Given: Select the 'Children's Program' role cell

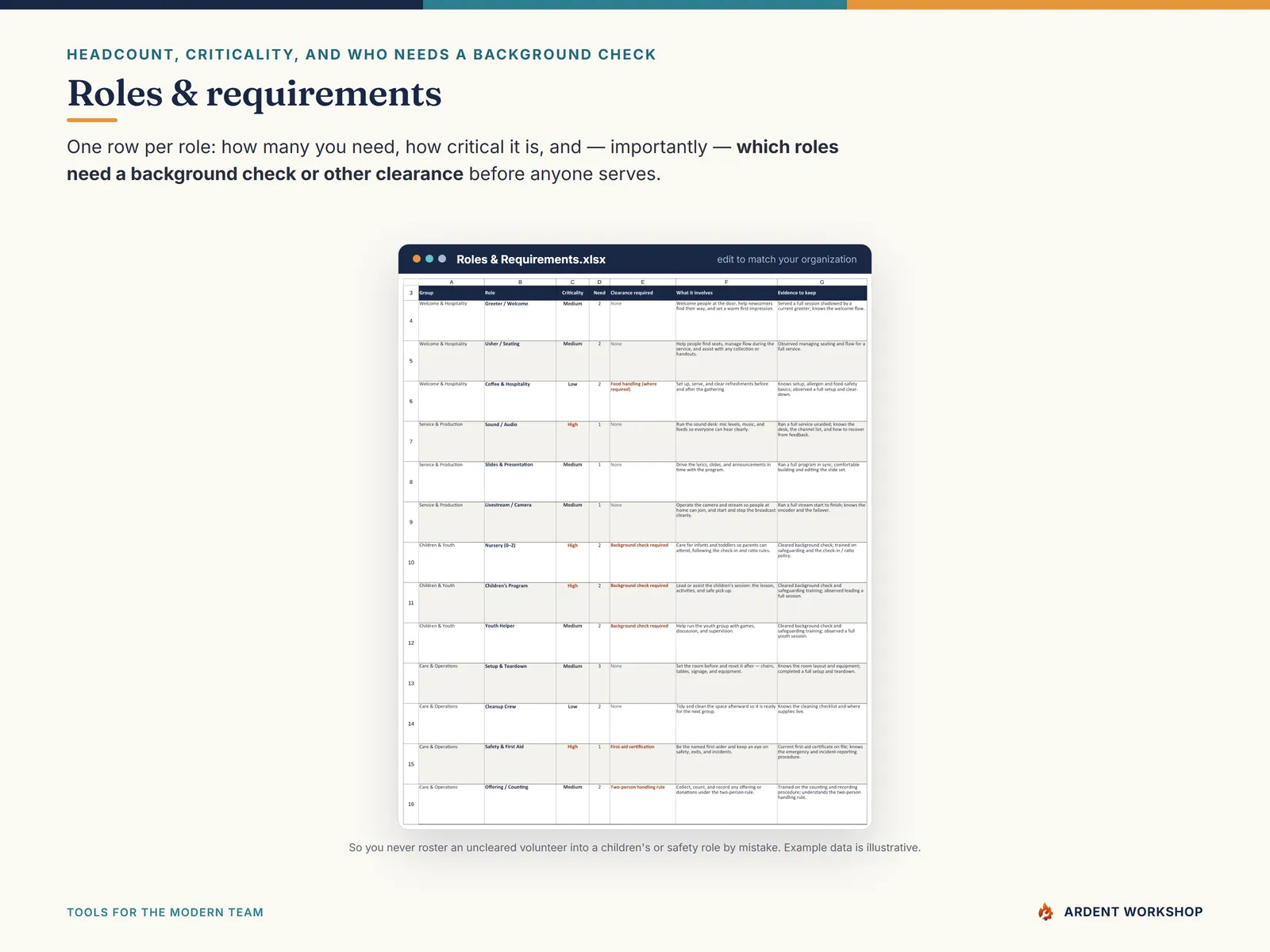Looking at the screenshot, I should tap(520, 603).
